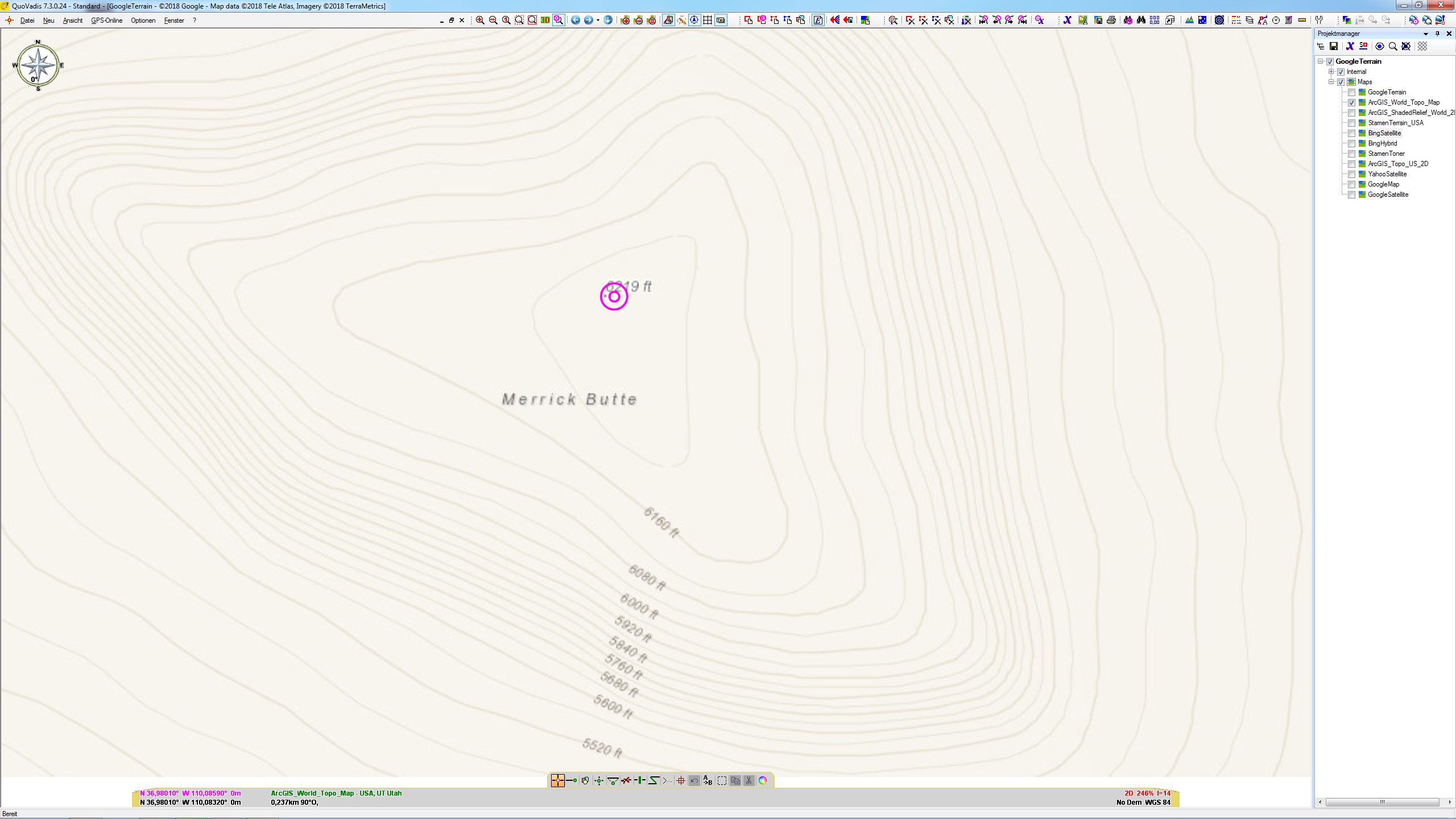Click the zoom out magnifier icon
This screenshot has width=1456, height=819.
493,20
